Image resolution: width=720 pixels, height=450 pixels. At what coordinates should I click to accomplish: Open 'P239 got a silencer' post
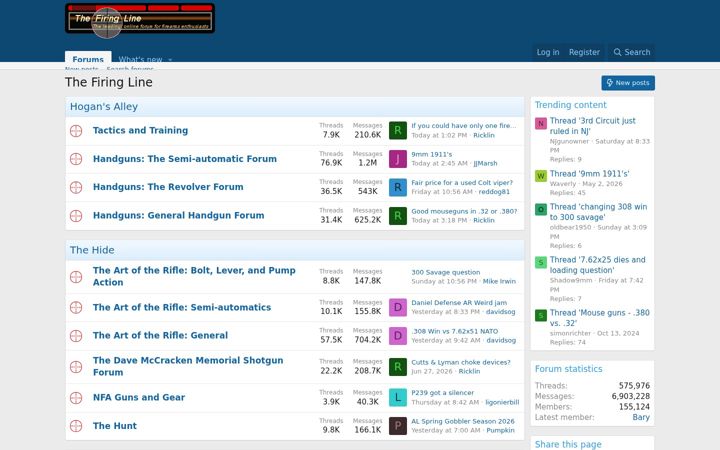[443, 393]
